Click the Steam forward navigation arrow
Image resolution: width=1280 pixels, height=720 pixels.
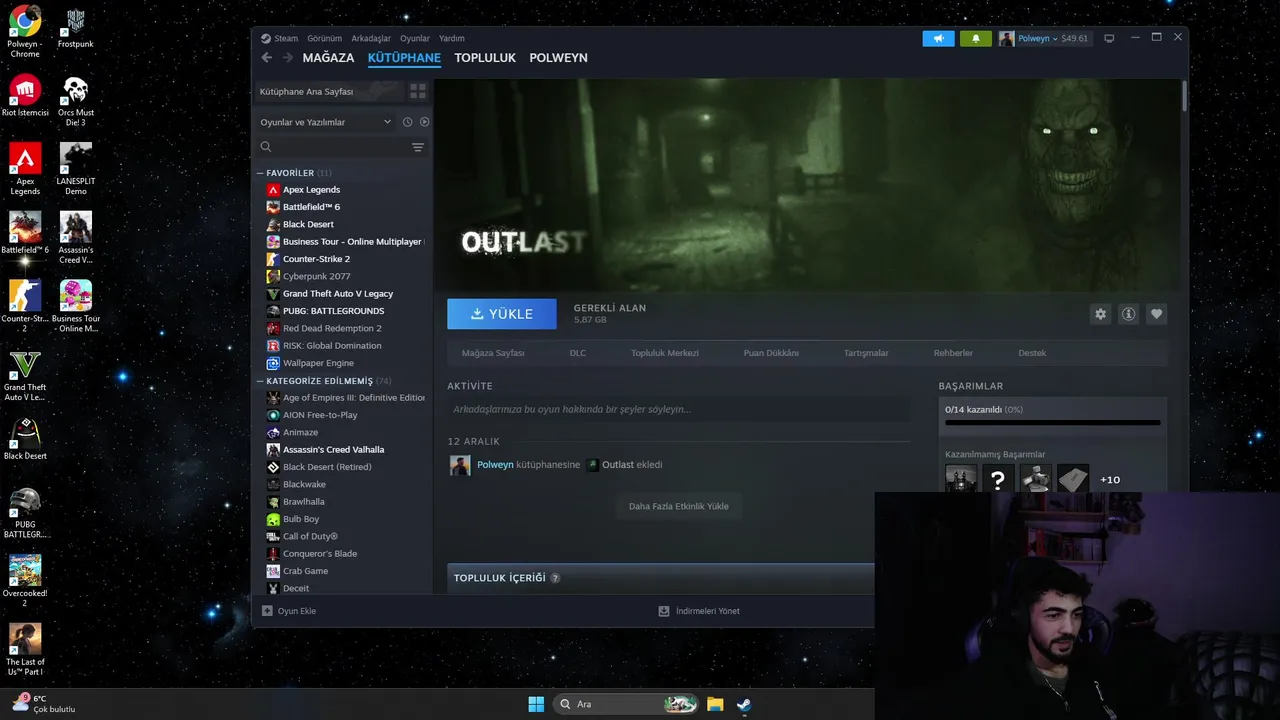pos(288,58)
